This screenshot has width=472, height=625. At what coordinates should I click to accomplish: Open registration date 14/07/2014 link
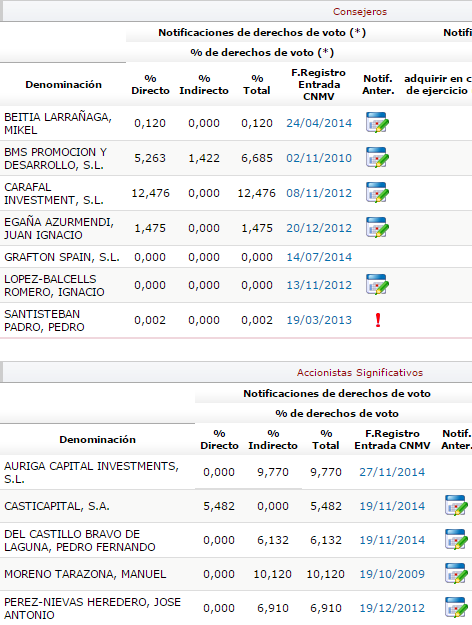point(319,257)
